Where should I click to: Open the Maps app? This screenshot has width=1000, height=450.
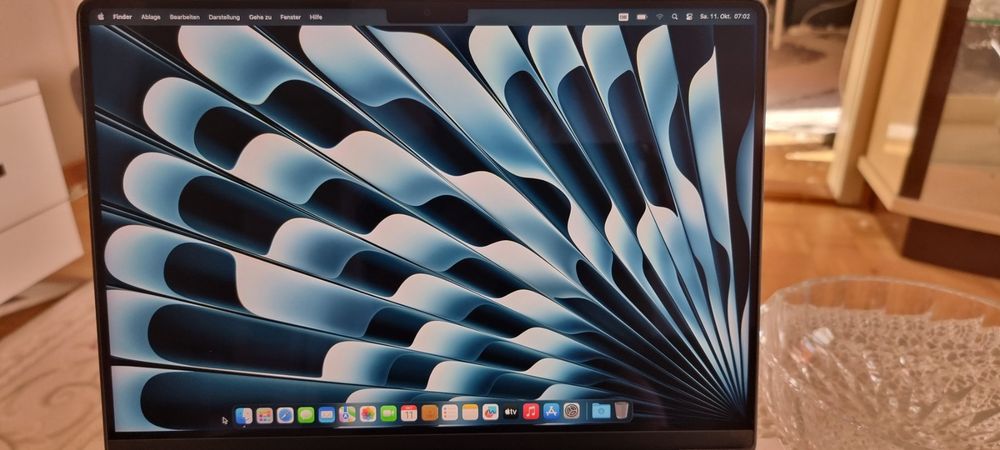tap(347, 414)
